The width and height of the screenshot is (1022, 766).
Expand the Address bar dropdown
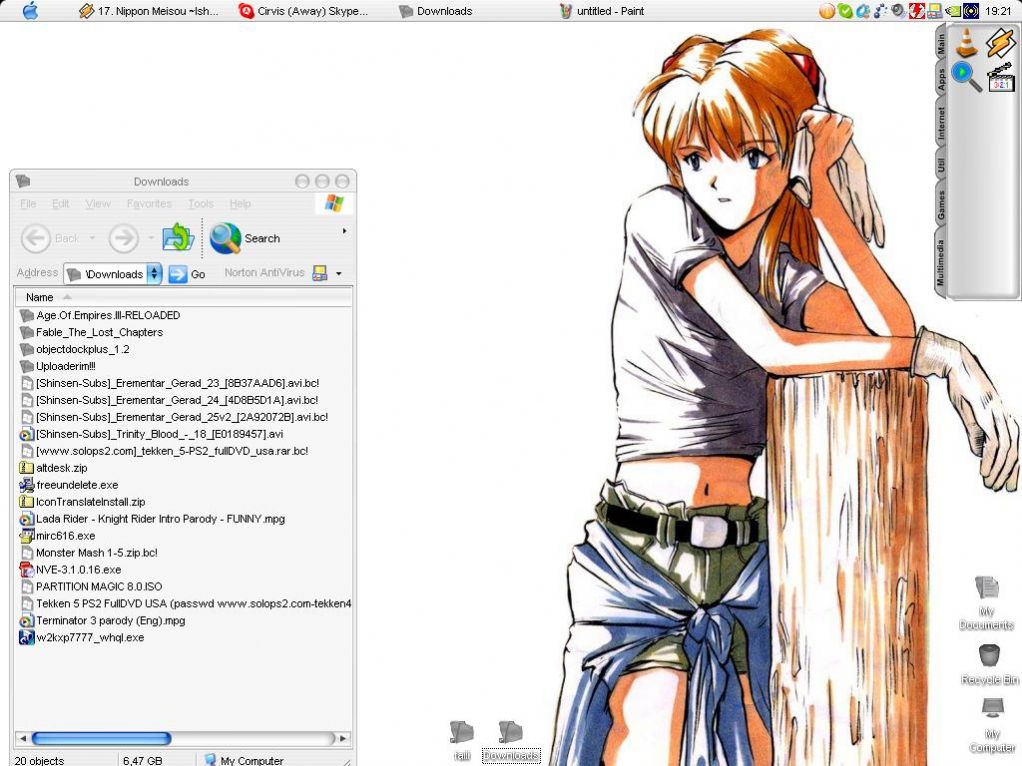[x=154, y=274]
